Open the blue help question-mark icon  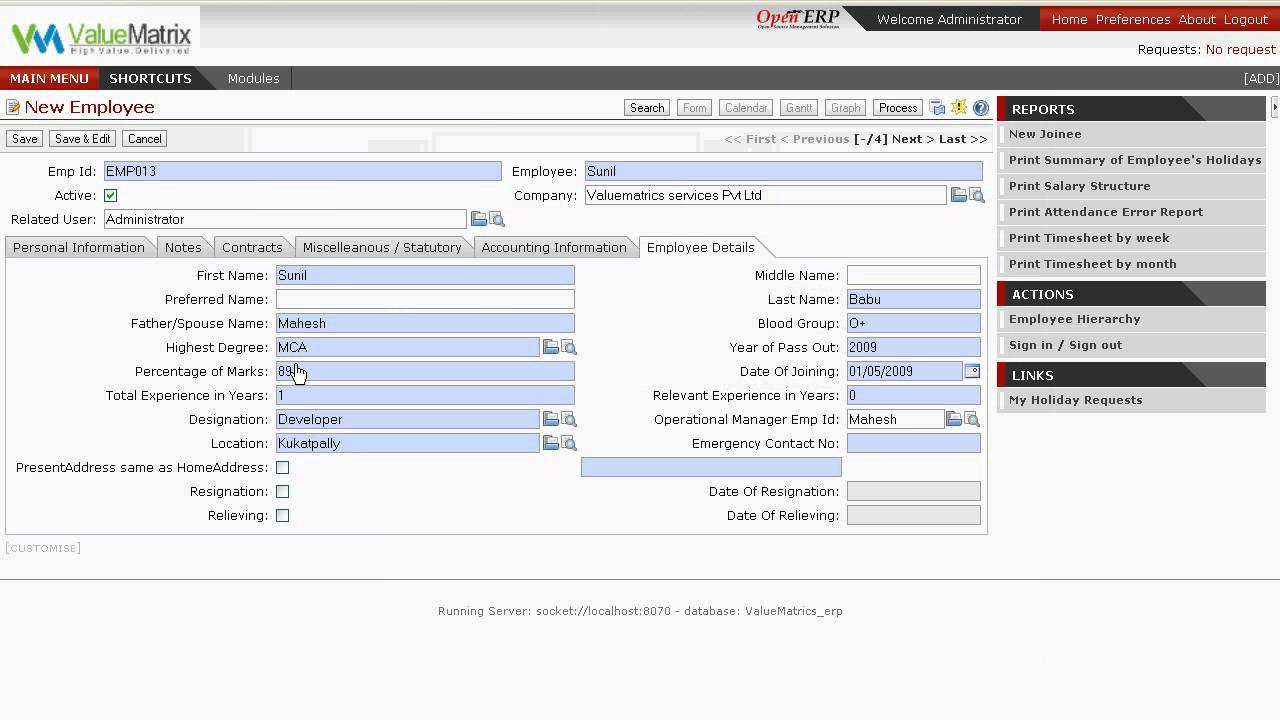pyautogui.click(x=981, y=108)
